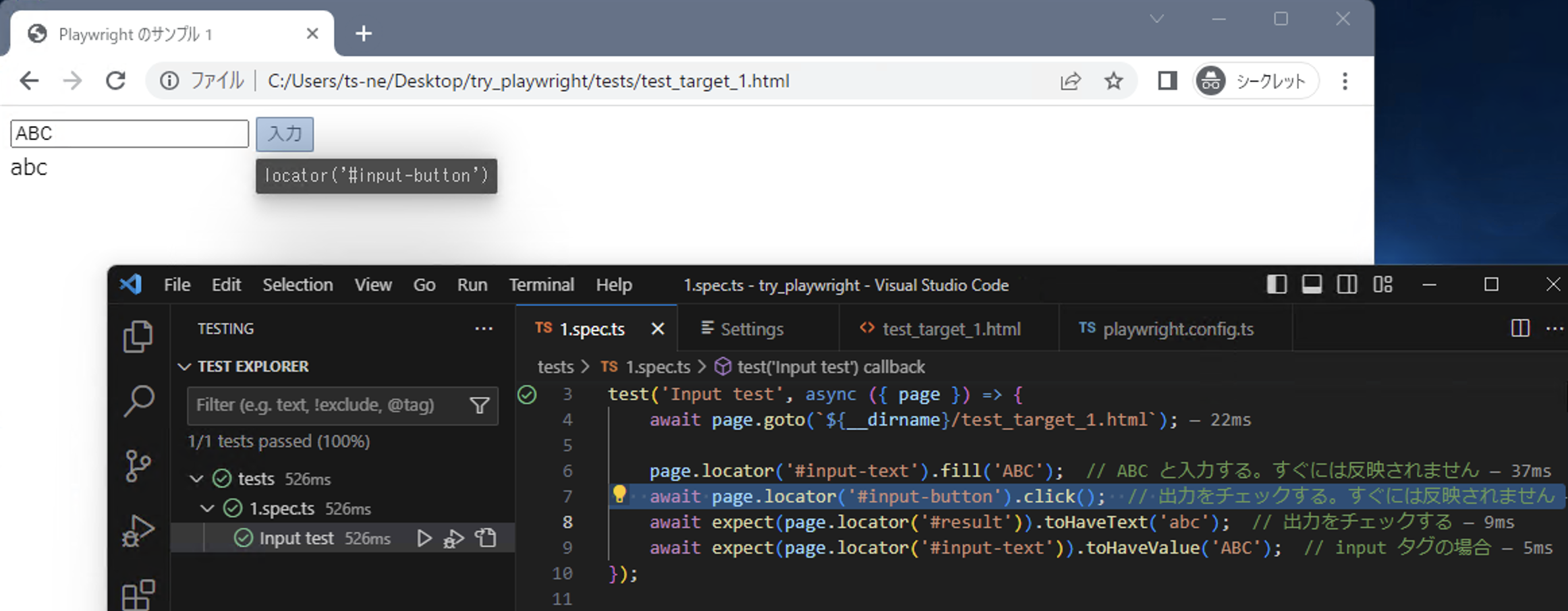Open the Terminal menu

point(542,285)
